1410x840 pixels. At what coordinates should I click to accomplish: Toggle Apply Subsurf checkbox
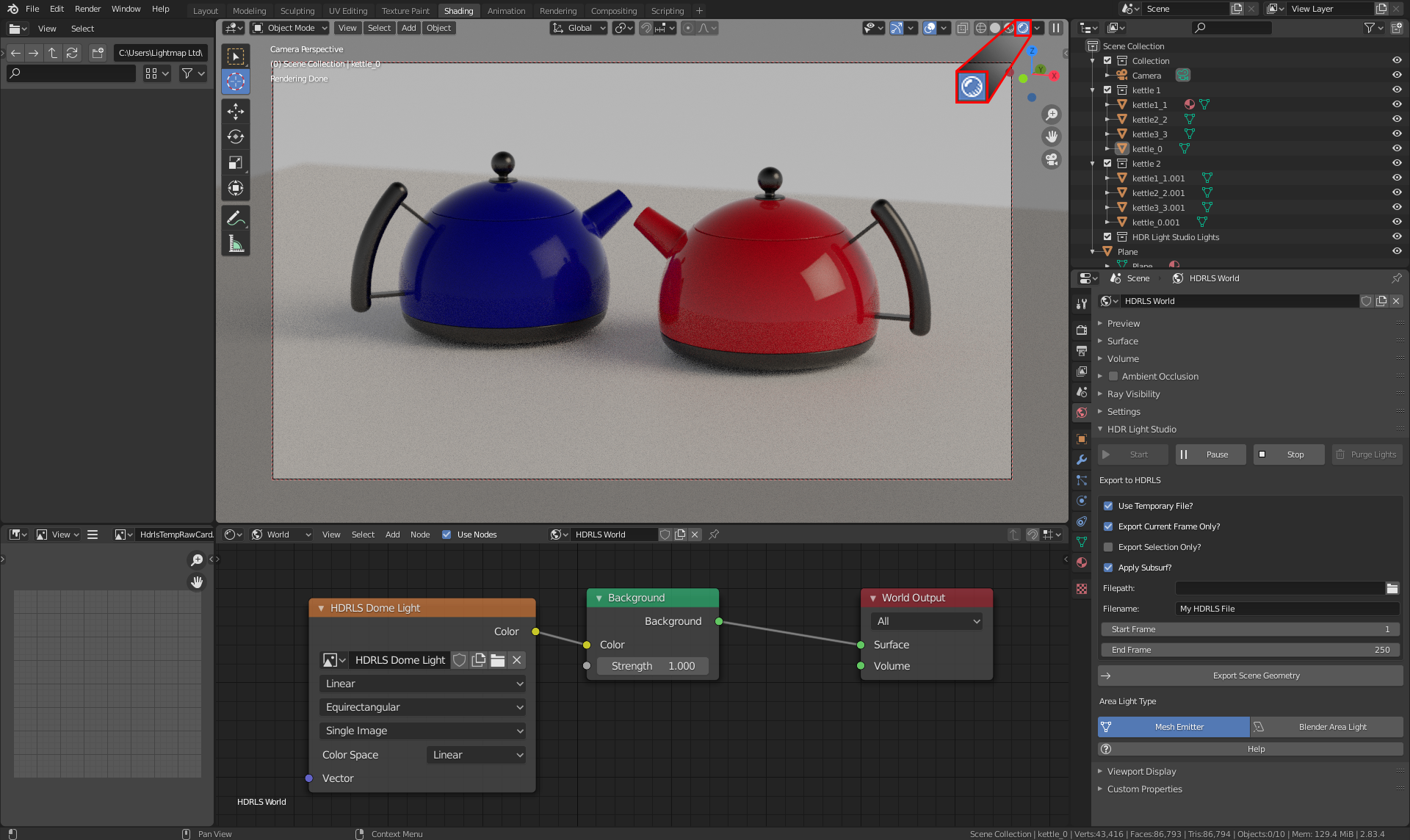[1108, 568]
